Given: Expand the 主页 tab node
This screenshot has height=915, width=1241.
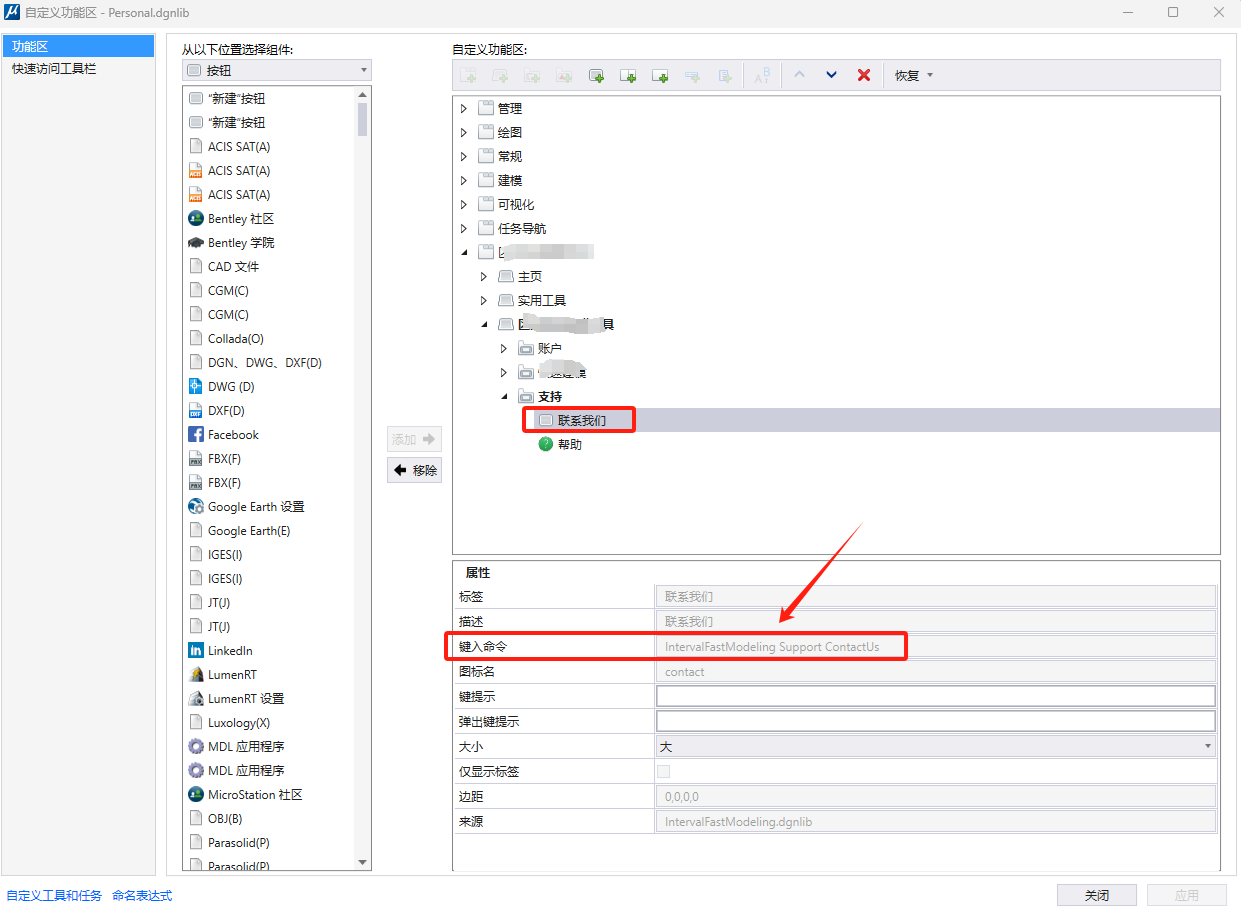Looking at the screenshot, I should pyautogui.click(x=484, y=276).
